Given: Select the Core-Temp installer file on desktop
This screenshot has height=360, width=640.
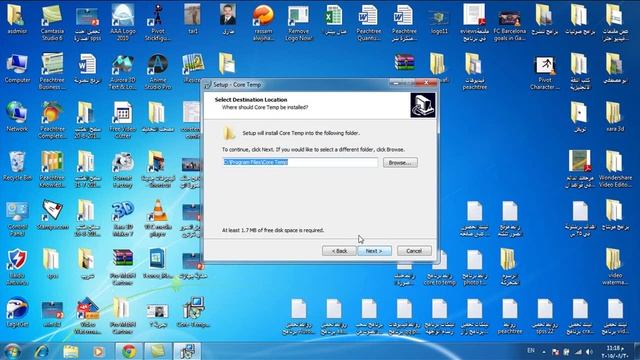Looking at the screenshot, I should [193, 313].
